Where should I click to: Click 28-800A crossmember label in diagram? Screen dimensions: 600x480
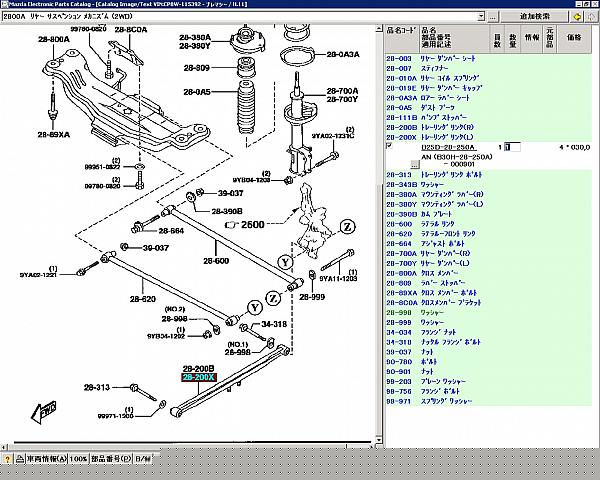(x=54, y=39)
